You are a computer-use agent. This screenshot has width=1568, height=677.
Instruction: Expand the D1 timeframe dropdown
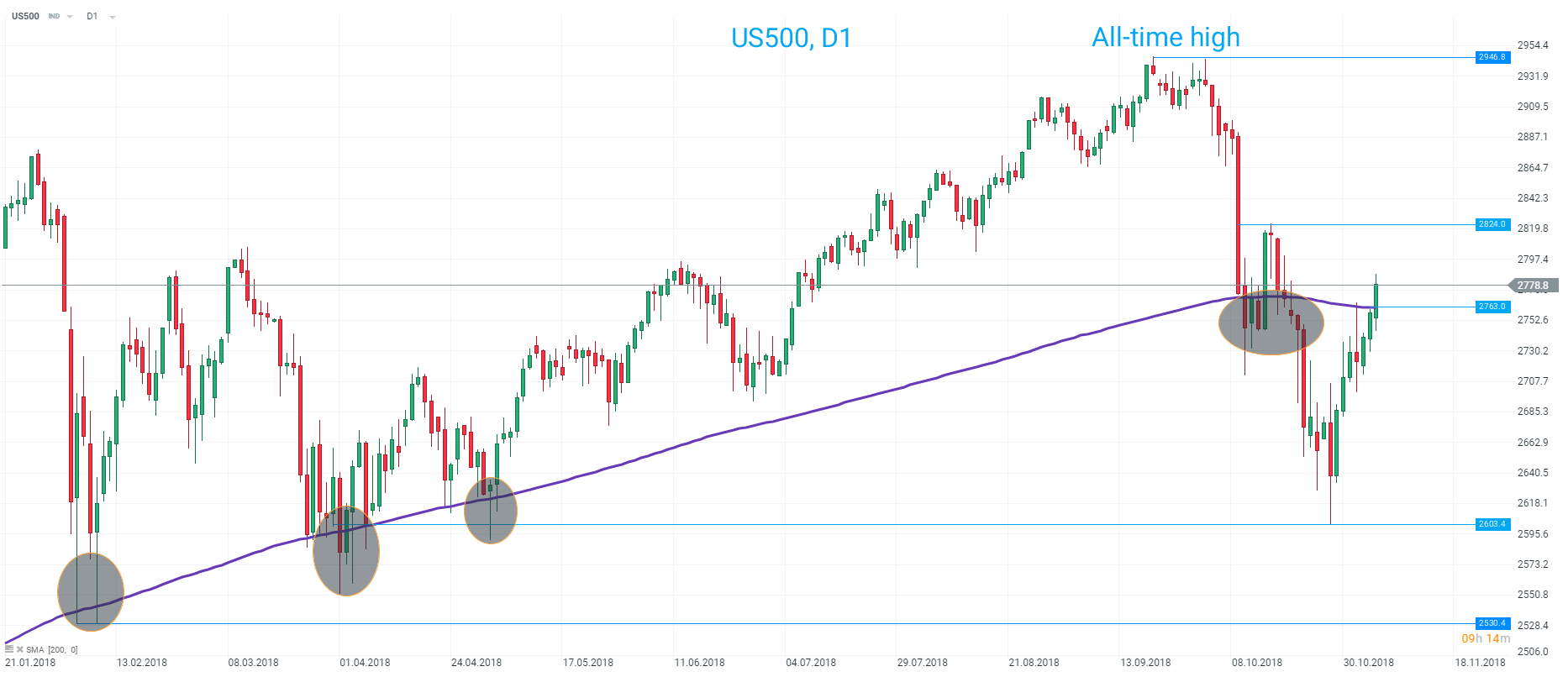113,17
